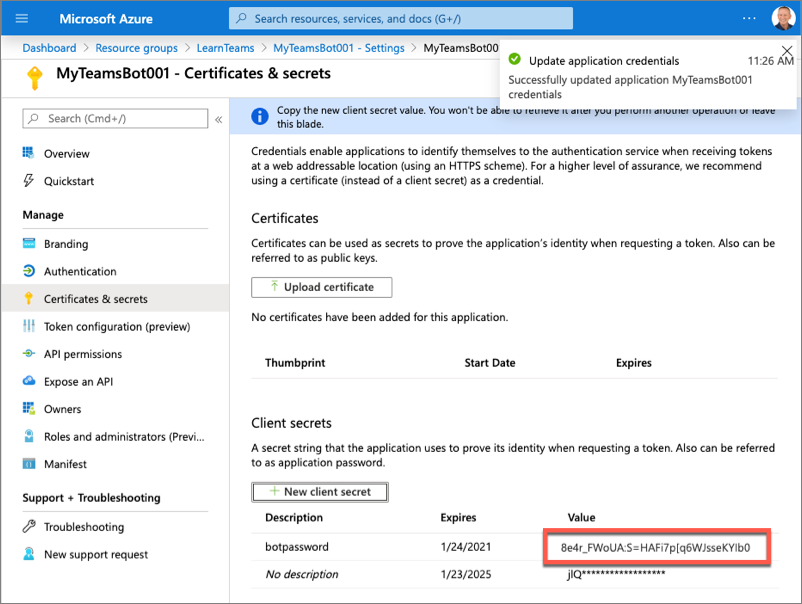The height and width of the screenshot is (604, 802).
Task: Open Expose an API
Action: [x=78, y=382]
